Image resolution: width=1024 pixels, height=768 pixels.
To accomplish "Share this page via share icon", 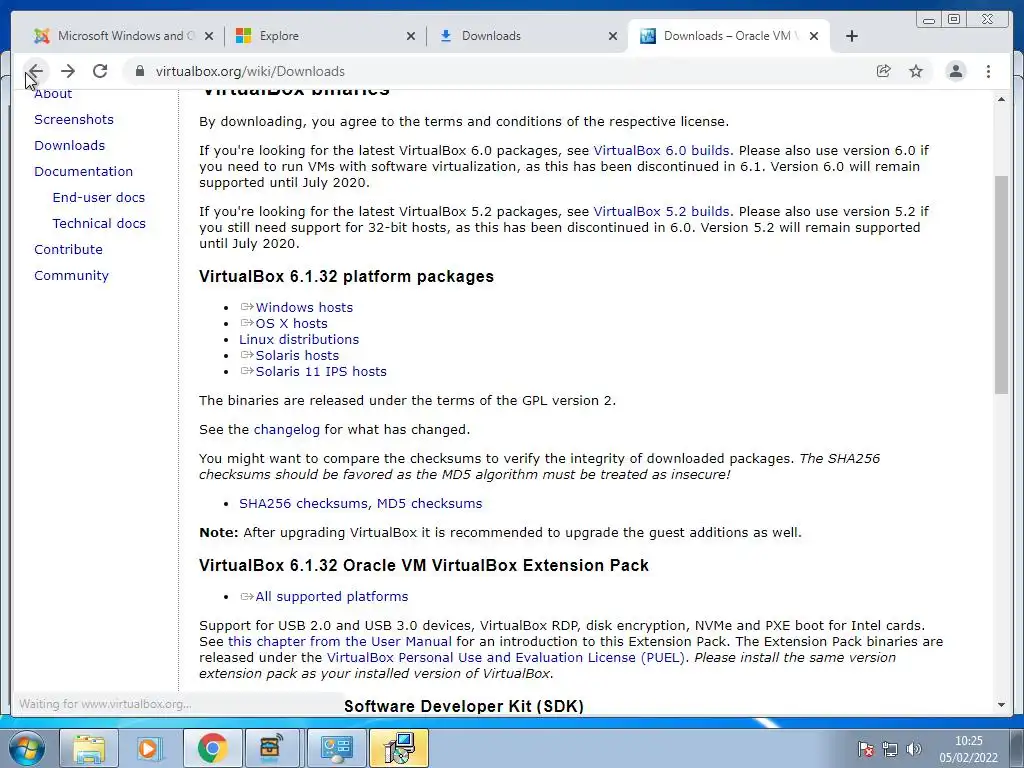I will pyautogui.click(x=884, y=71).
